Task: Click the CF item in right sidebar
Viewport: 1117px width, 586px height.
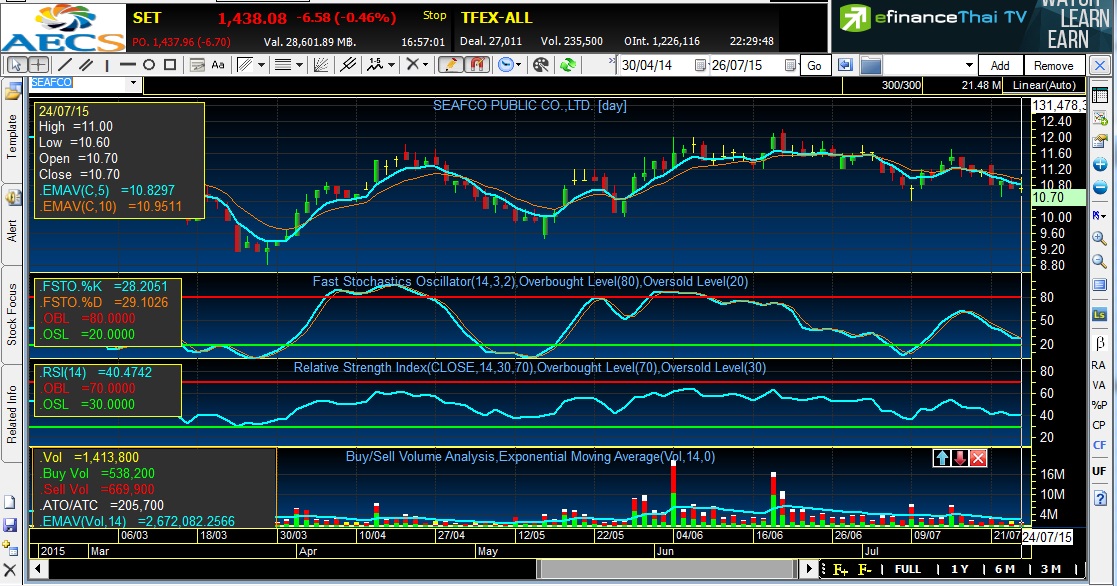Action: [1098, 445]
